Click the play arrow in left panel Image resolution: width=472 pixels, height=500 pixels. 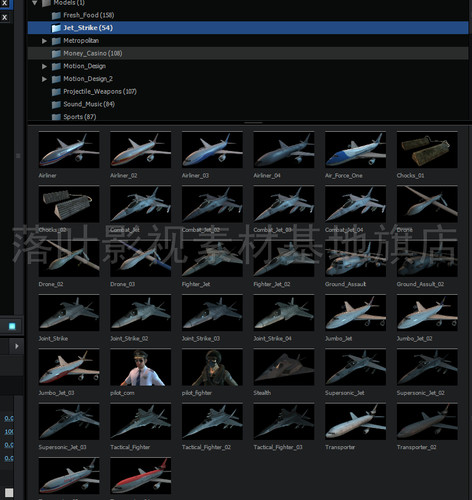[x=16, y=346]
